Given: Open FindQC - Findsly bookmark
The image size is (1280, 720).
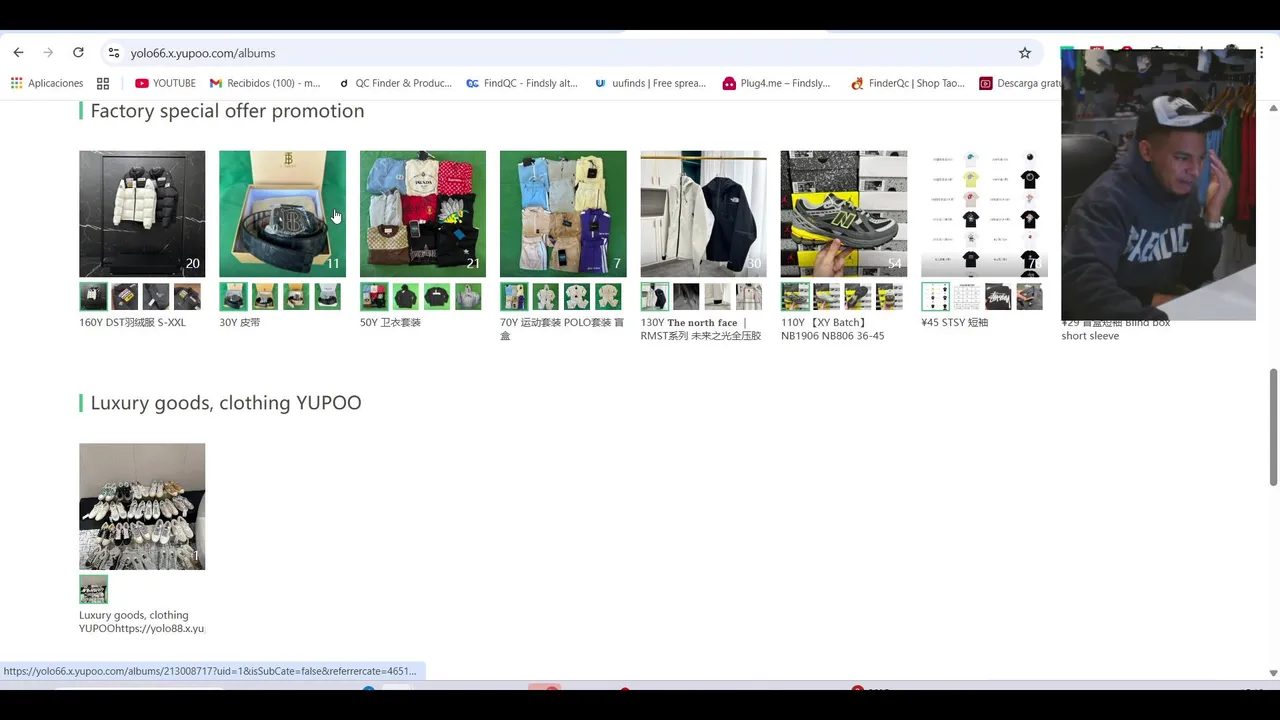Looking at the screenshot, I should [522, 83].
